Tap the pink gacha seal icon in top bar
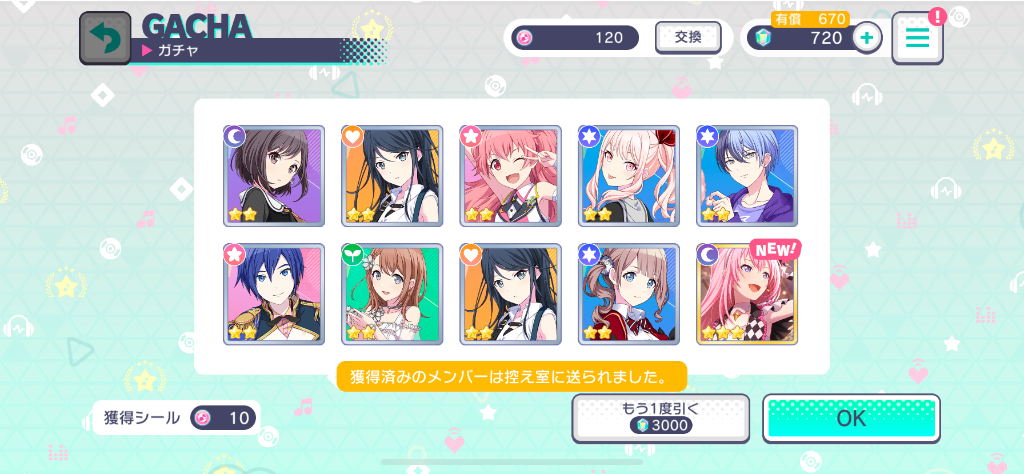This screenshot has width=1024, height=474. tap(524, 38)
